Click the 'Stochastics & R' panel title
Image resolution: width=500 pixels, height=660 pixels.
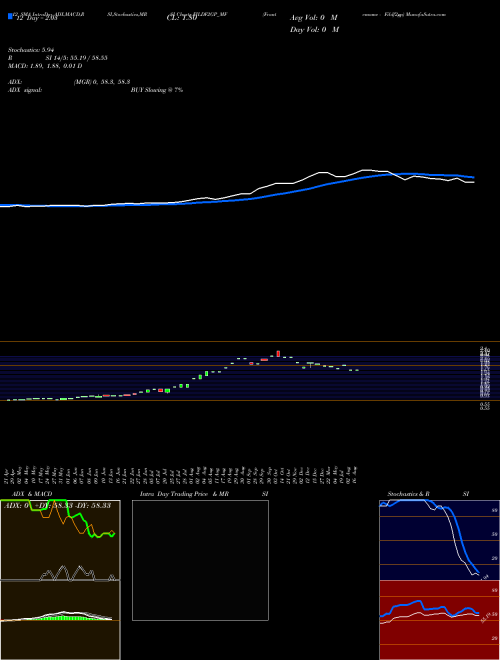408,494
